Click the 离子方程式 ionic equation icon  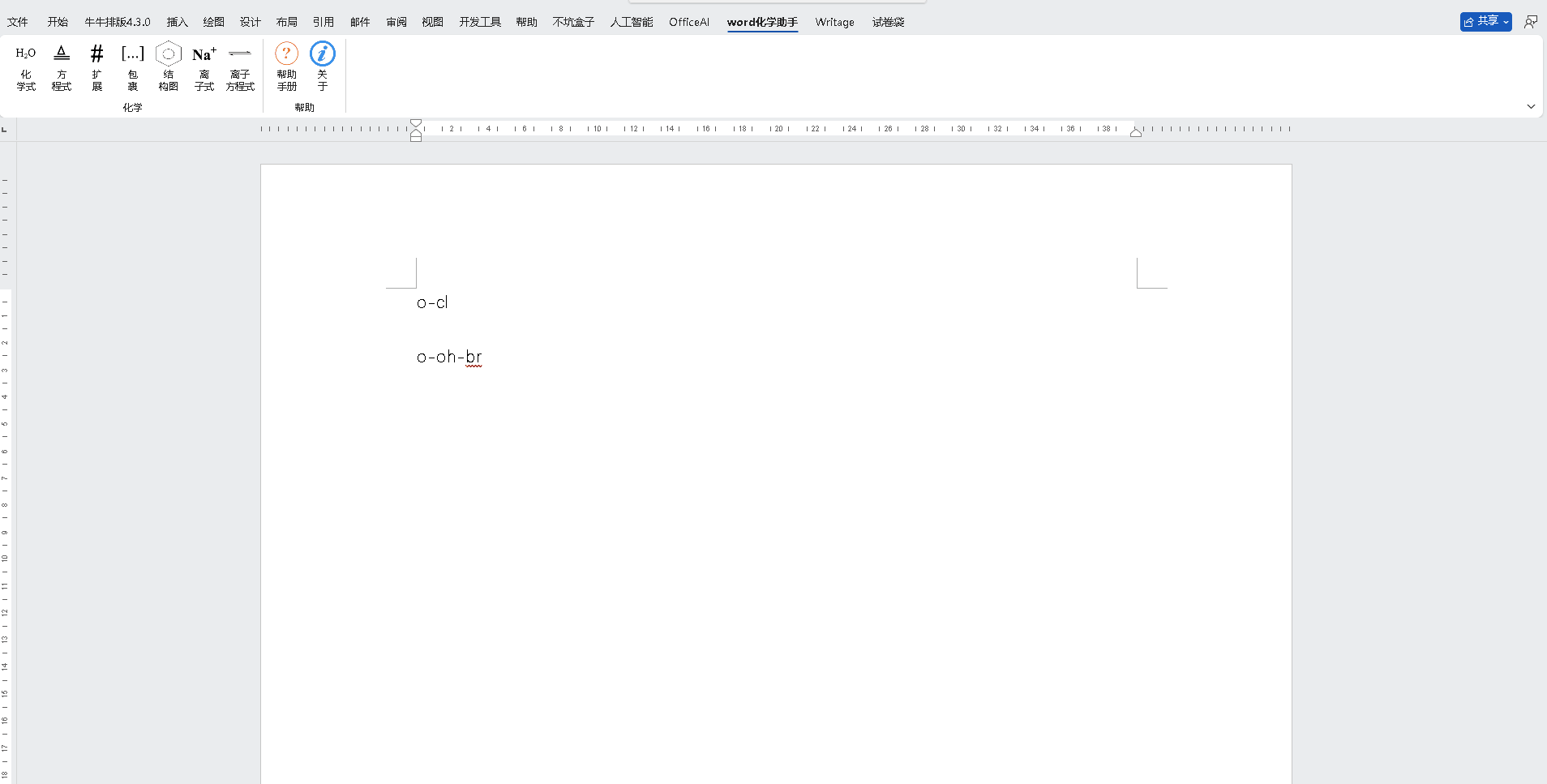tap(240, 67)
